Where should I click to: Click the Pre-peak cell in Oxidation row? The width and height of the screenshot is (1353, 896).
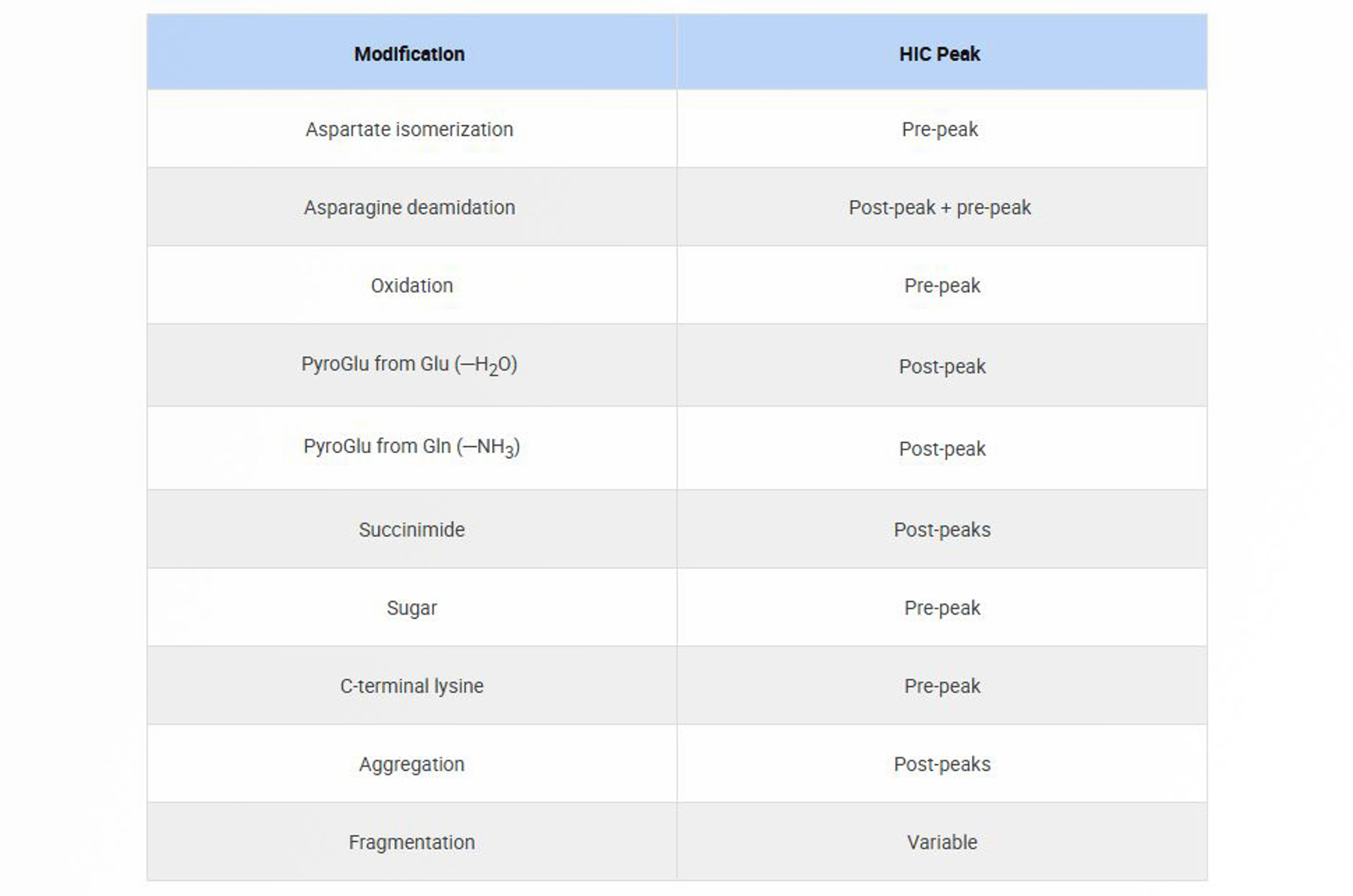942,286
